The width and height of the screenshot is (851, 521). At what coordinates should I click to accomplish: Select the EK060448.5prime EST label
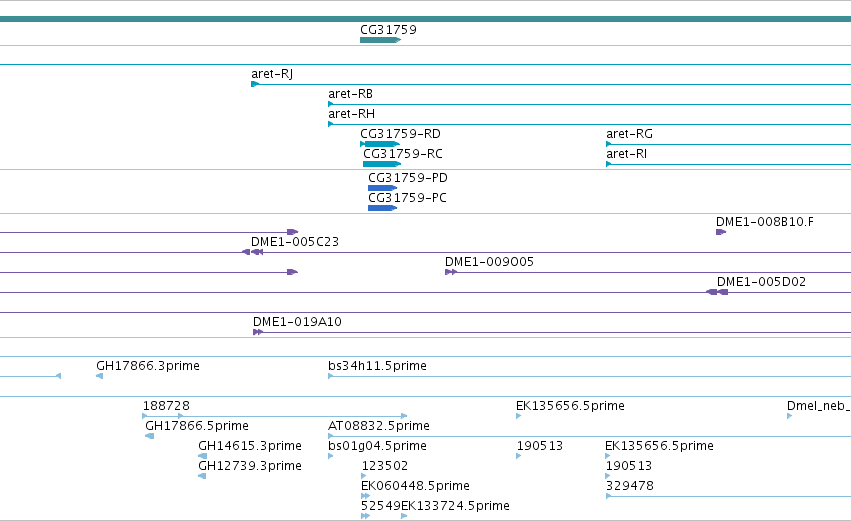coord(415,486)
